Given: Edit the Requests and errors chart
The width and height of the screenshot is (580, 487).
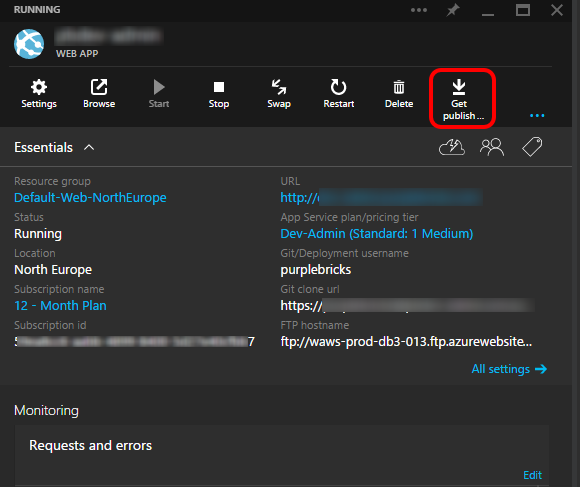Looking at the screenshot, I should point(532,475).
